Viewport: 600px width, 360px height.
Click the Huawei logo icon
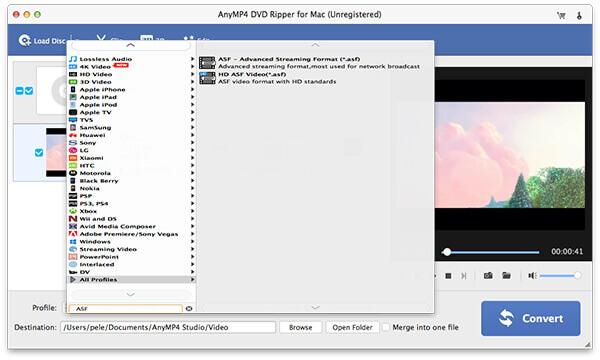[x=73, y=135]
